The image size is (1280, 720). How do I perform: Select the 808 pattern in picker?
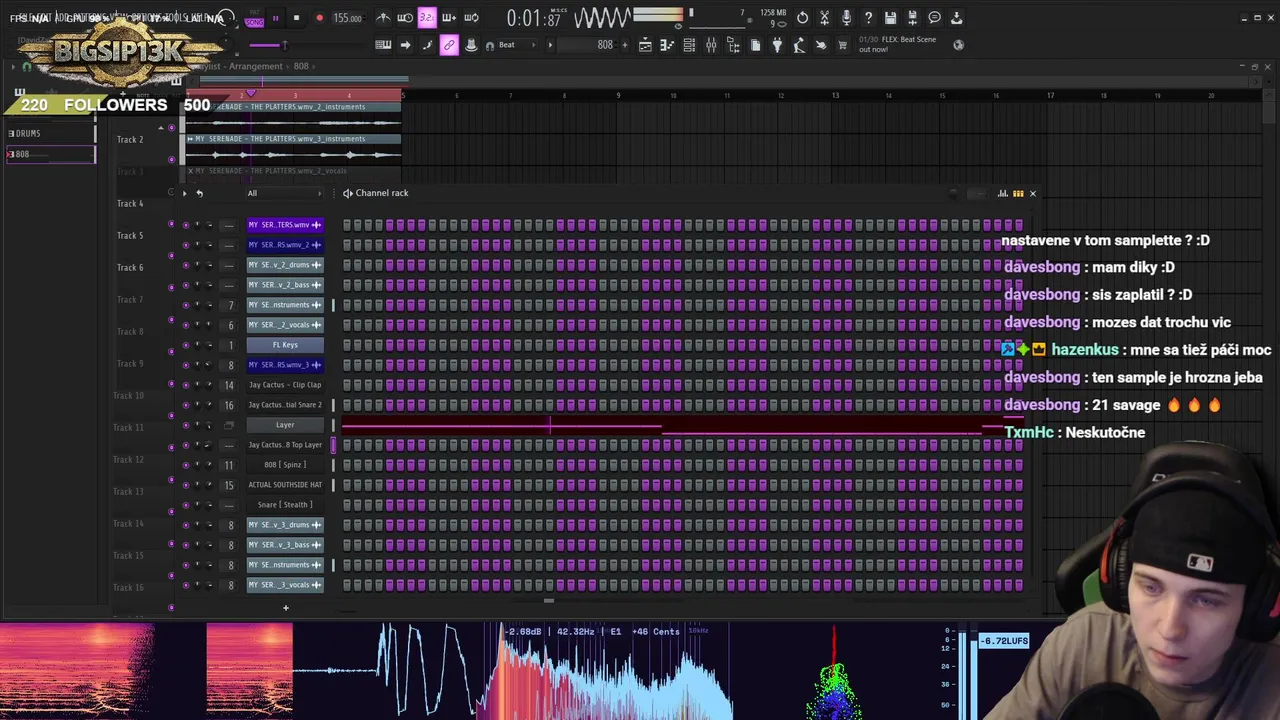click(x=50, y=154)
